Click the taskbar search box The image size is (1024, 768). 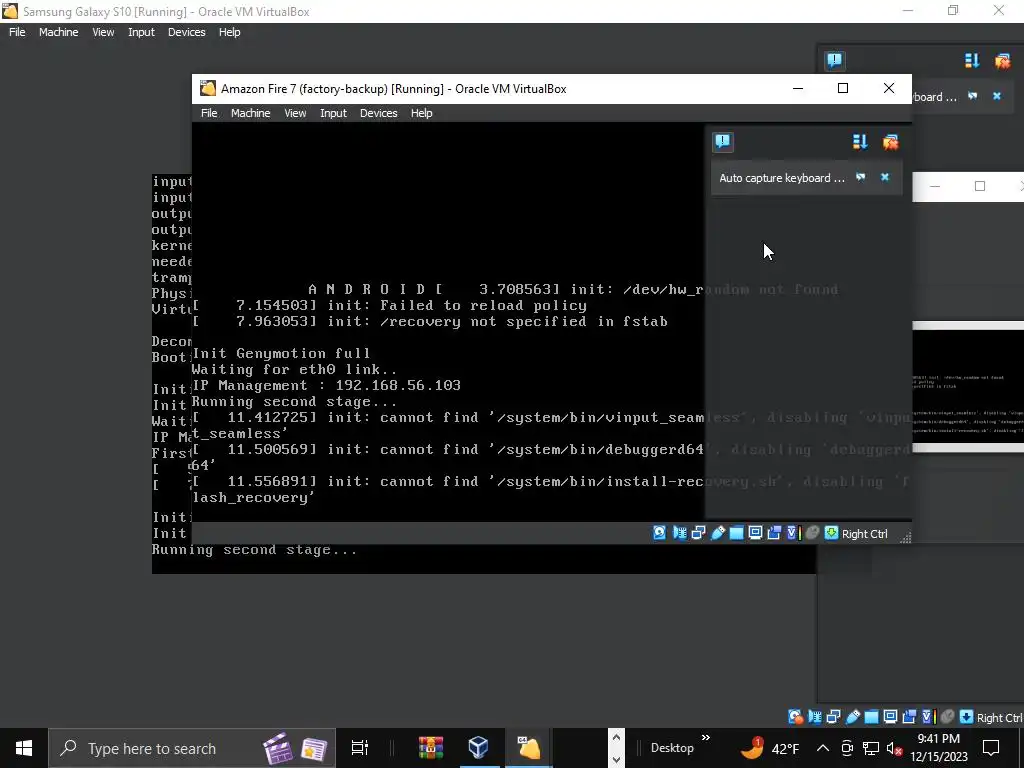pyautogui.click(x=192, y=748)
